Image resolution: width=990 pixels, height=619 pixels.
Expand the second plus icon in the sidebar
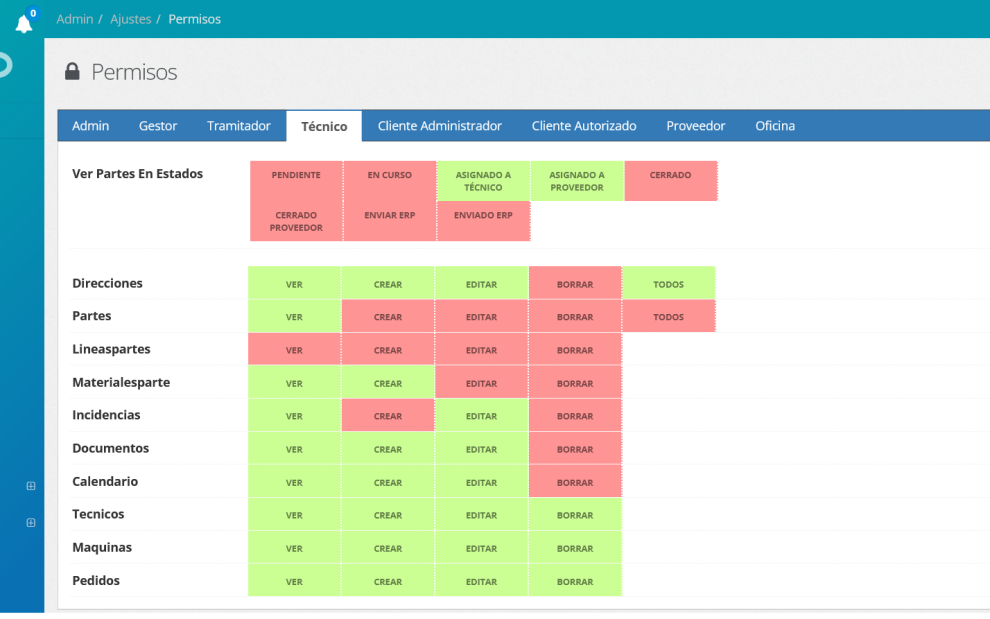click(31, 523)
